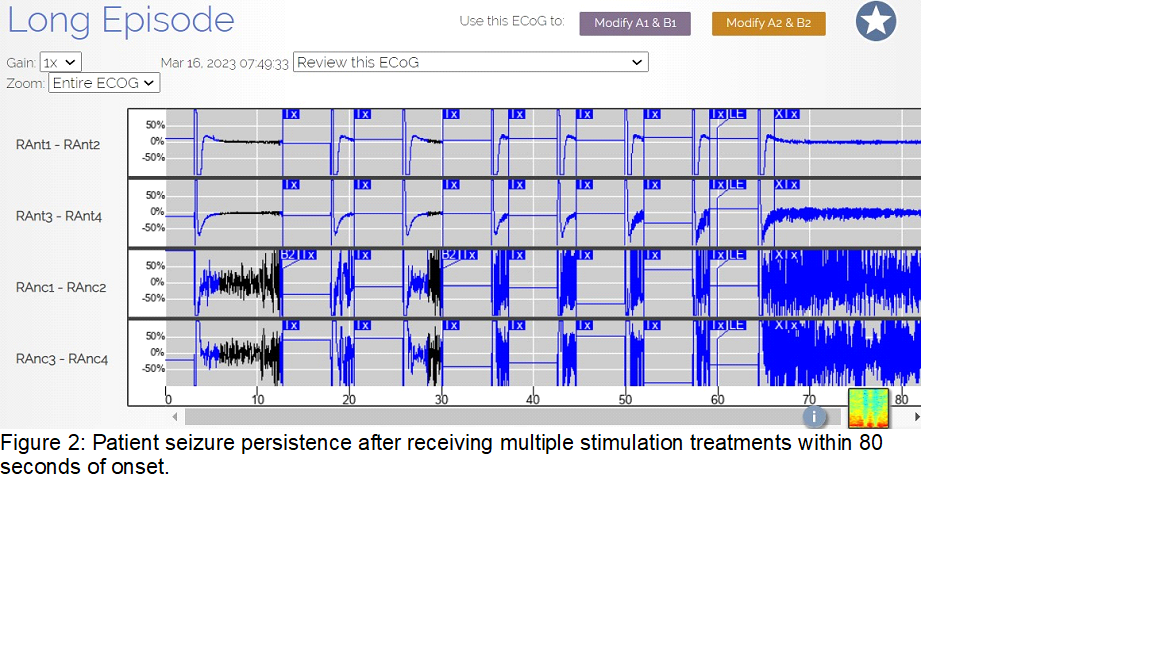Viewport: 1152px width, 648px height.
Task: Click the horizontal ECoG scrollbar track
Action: [490, 417]
